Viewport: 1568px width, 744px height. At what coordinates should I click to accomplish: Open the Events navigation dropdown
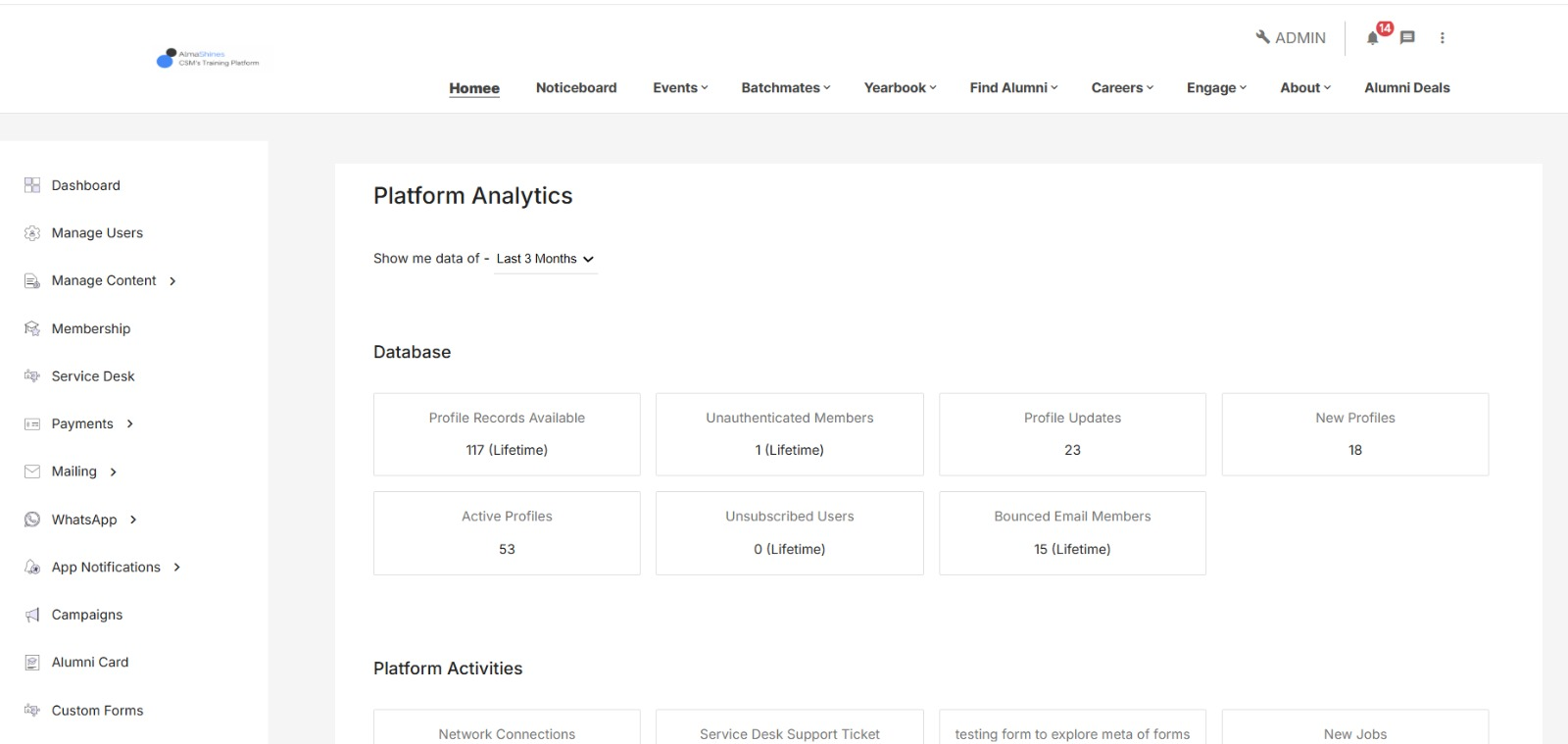680,87
